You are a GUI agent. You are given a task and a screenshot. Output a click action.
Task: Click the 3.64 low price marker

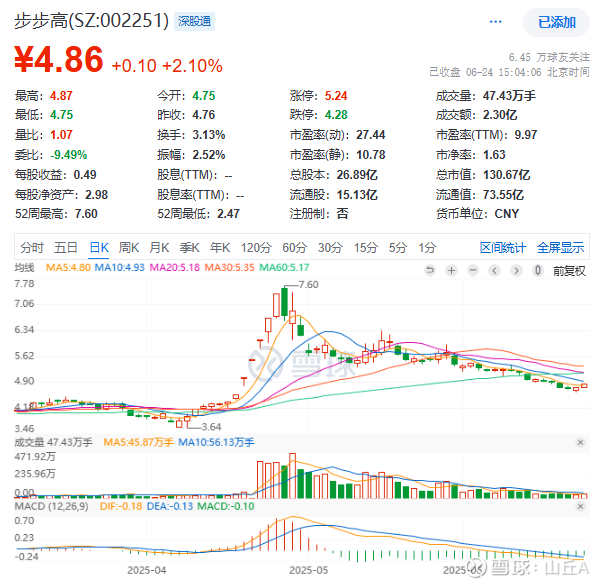click(211, 427)
